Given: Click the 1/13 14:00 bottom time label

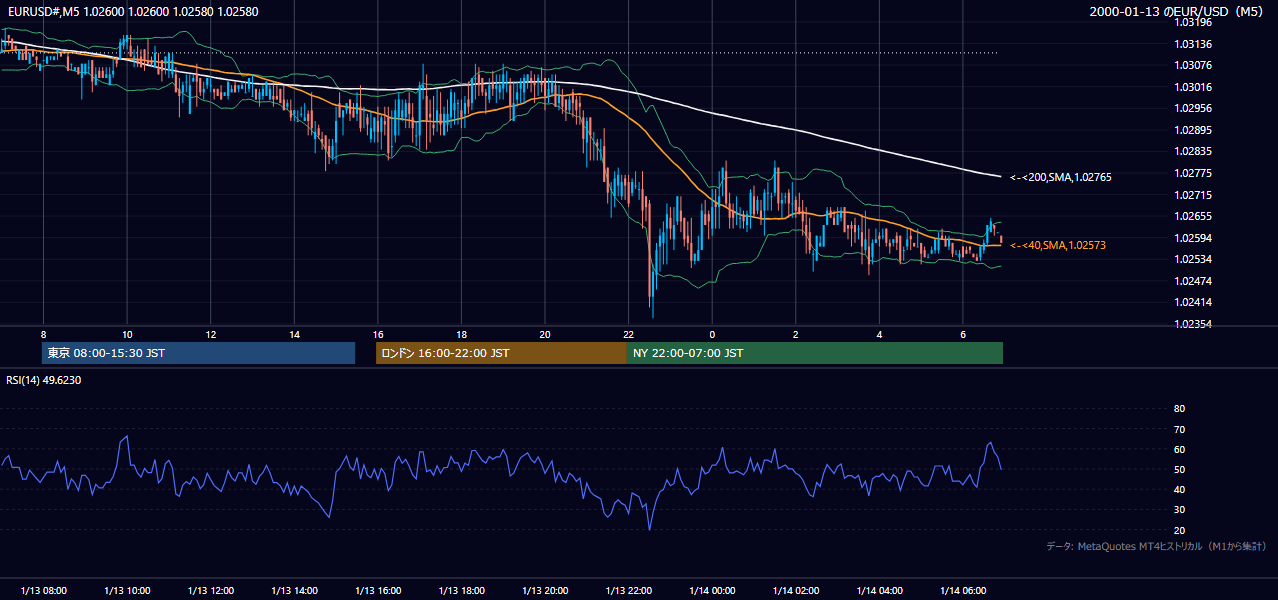Looking at the screenshot, I should pyautogui.click(x=294, y=591).
